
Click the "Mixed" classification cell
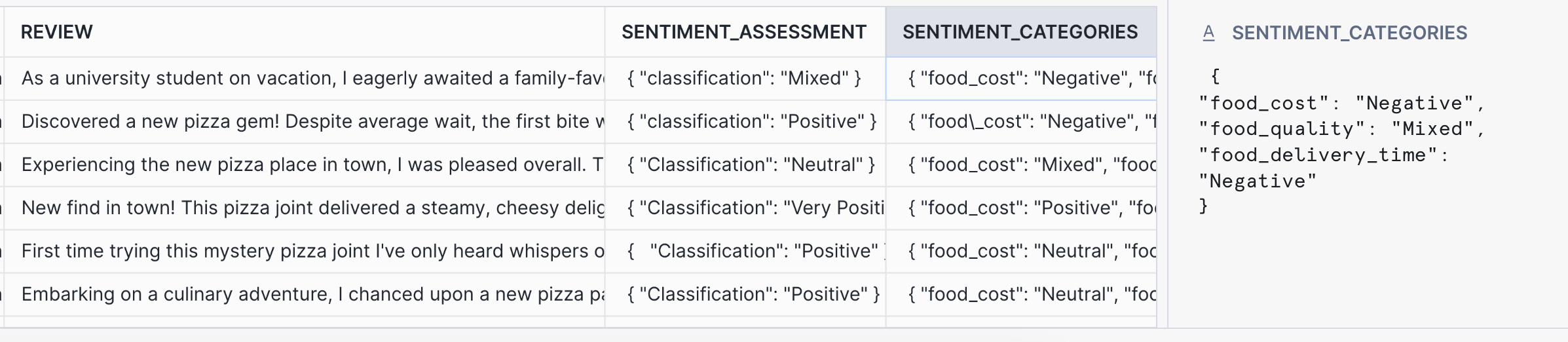pyautogui.click(x=744, y=79)
